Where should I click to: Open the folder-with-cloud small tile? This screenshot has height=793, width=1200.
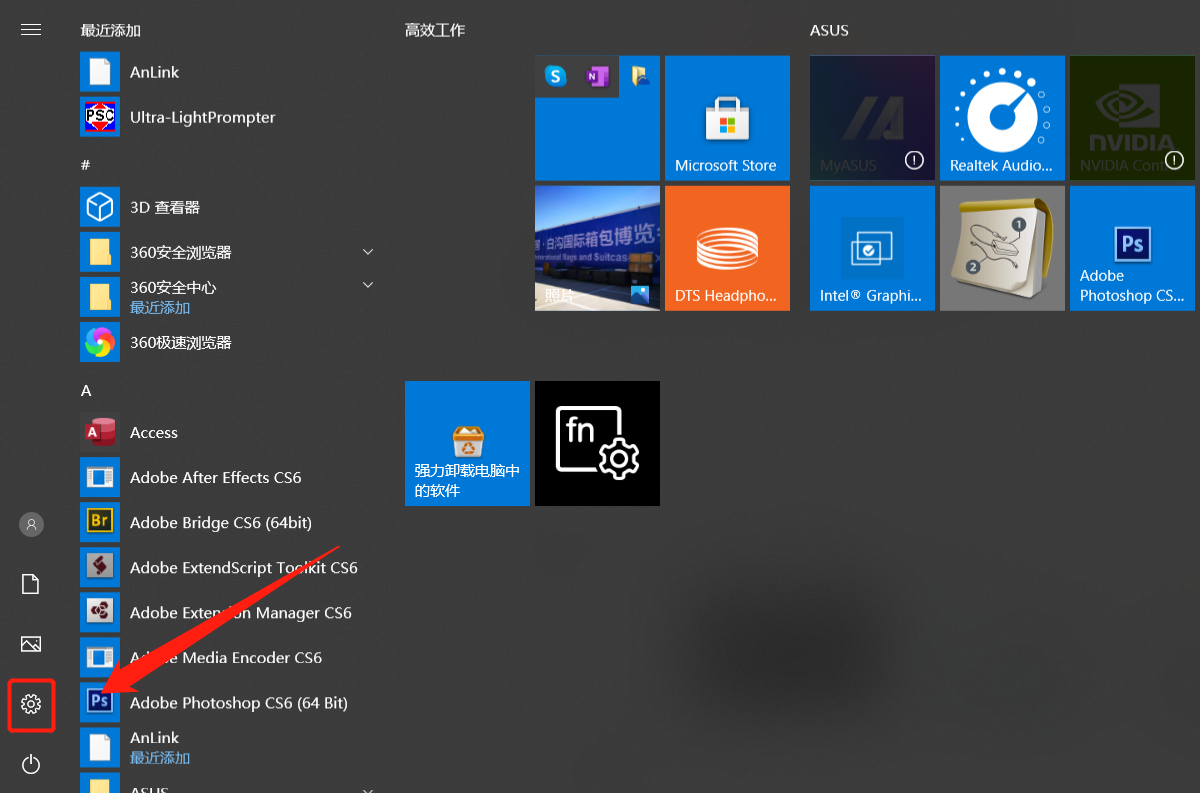(640, 76)
